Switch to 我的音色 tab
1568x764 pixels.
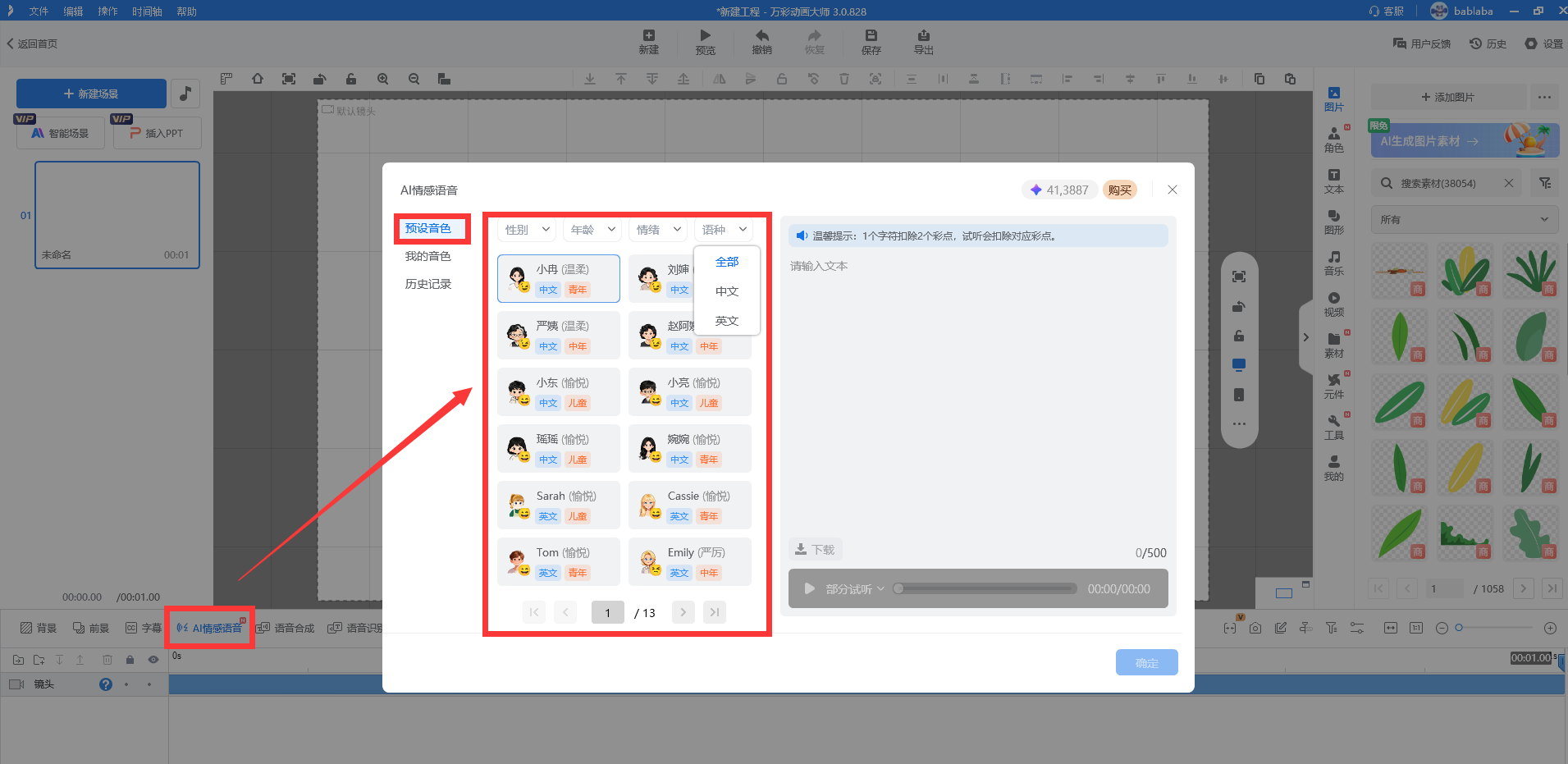[427, 256]
